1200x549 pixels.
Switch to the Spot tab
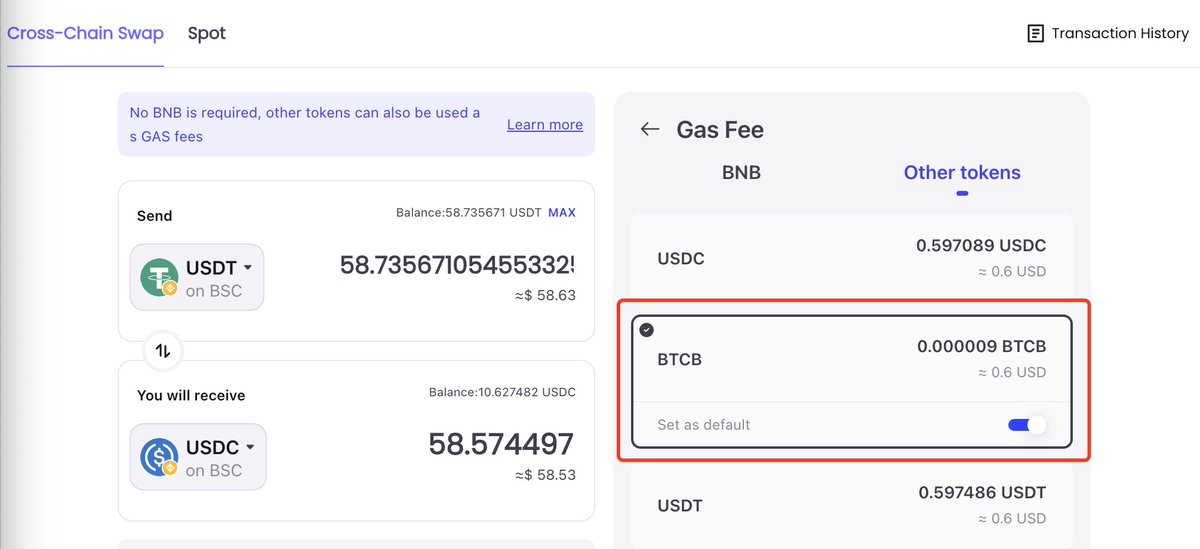coord(207,33)
